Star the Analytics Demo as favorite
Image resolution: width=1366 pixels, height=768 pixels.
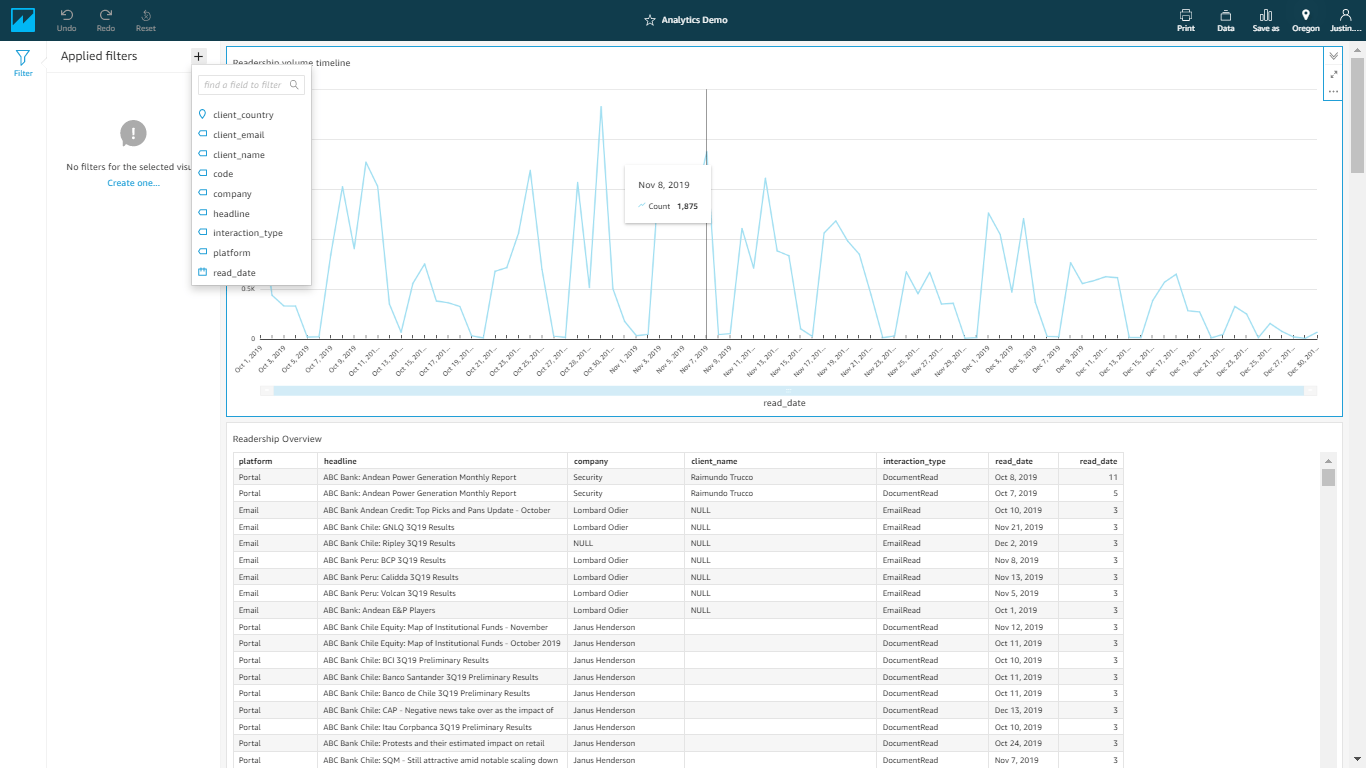649,20
